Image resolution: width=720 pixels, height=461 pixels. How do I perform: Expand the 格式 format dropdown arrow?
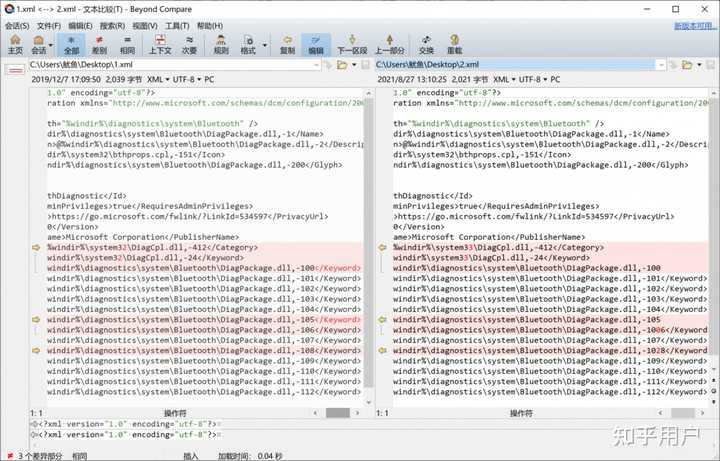coord(264,45)
